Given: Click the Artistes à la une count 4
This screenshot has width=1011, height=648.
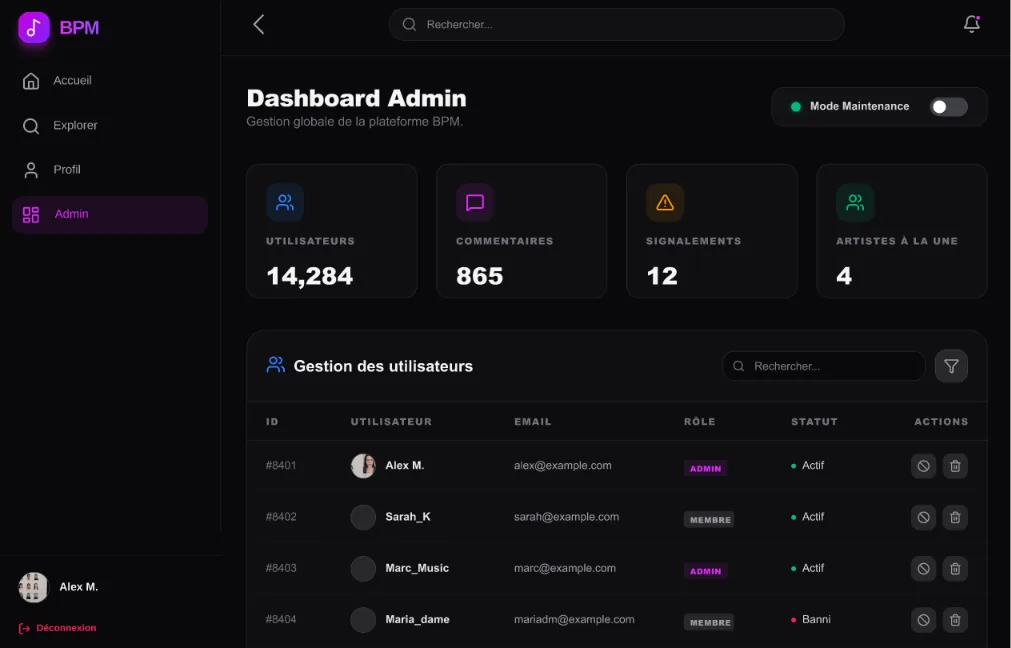Looking at the screenshot, I should pyautogui.click(x=844, y=276).
